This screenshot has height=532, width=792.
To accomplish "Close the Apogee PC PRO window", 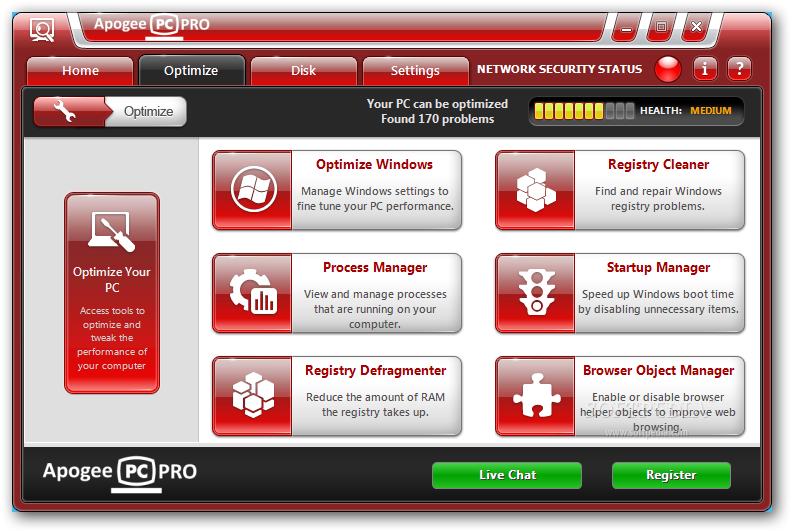I will tap(697, 27).
